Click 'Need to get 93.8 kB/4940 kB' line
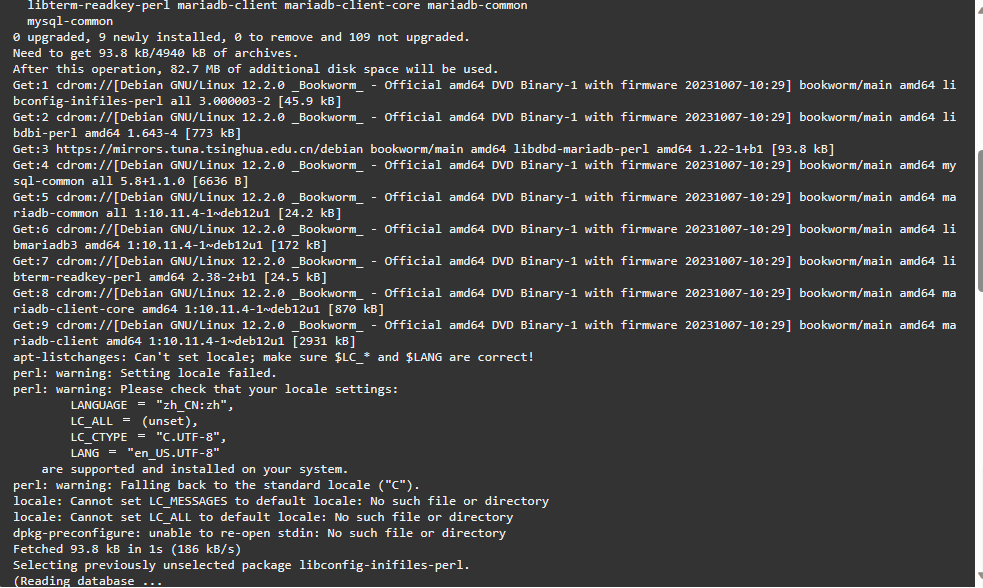 155,53
